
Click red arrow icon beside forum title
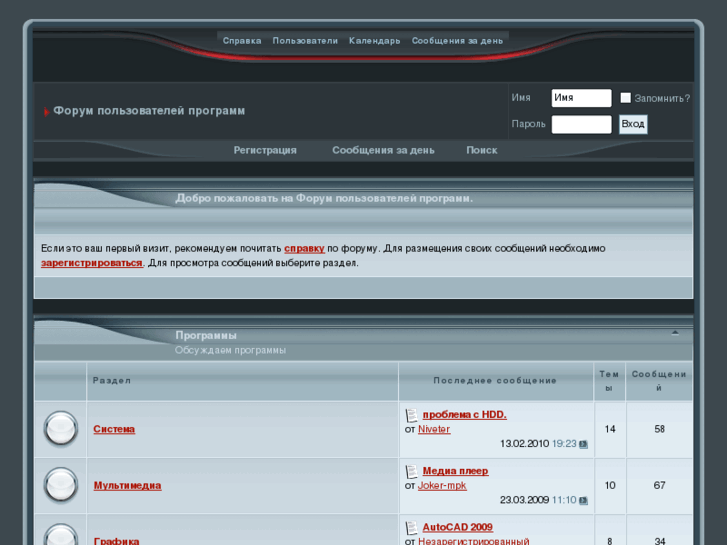pos(46,112)
